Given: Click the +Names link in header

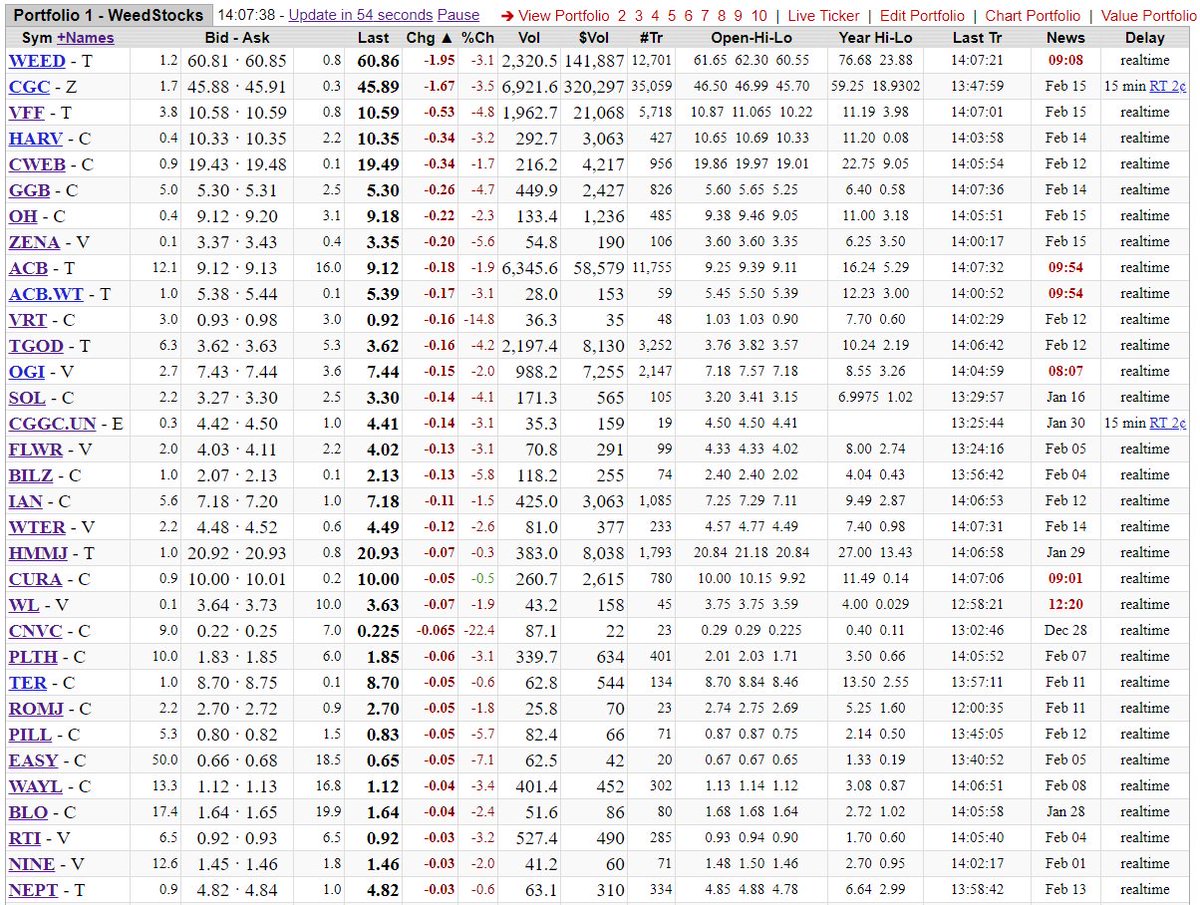Looking at the screenshot, I should point(85,38).
